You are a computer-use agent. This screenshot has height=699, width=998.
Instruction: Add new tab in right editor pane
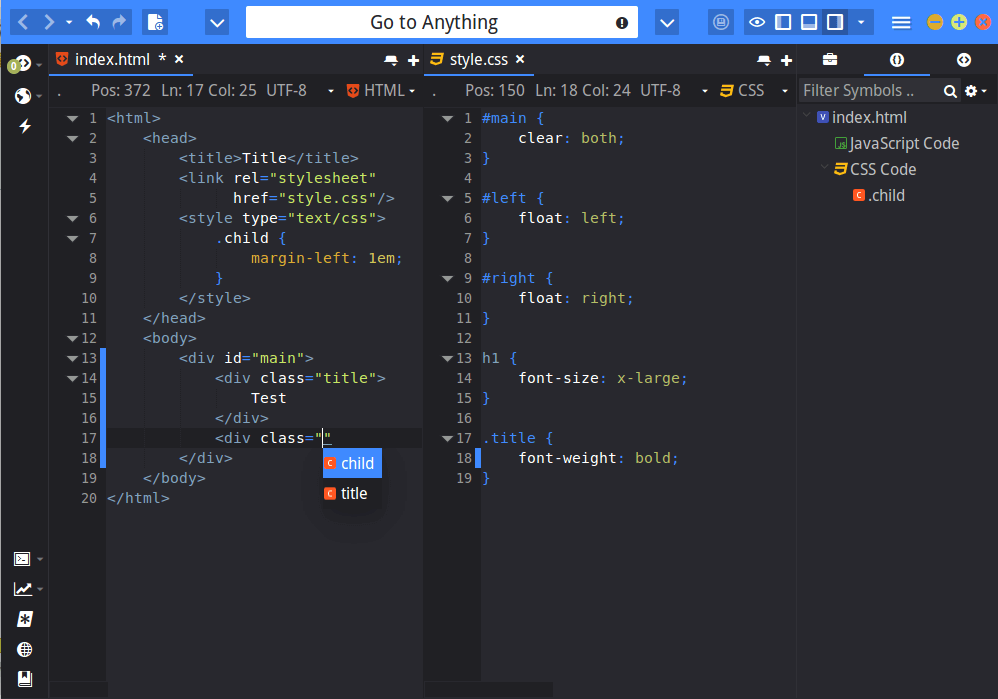coord(787,60)
